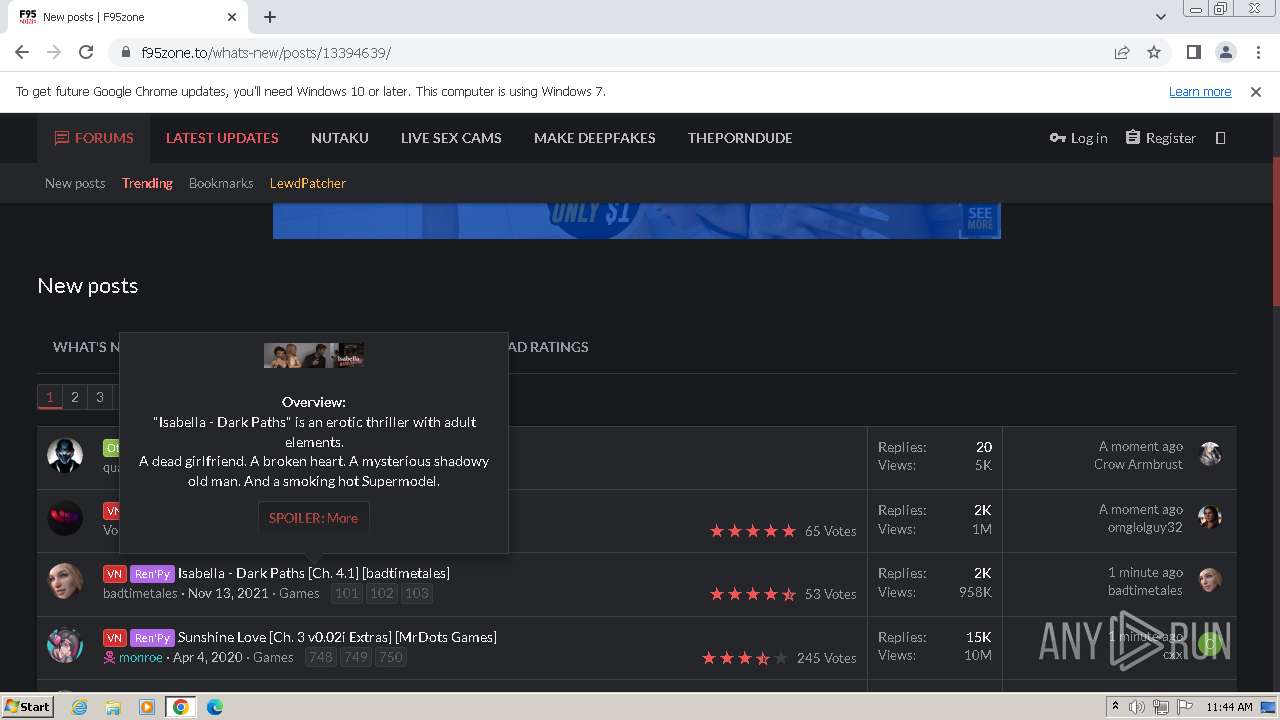Open the Isabella - Dark Paths thread title
1280x720 pixels.
(x=314, y=573)
